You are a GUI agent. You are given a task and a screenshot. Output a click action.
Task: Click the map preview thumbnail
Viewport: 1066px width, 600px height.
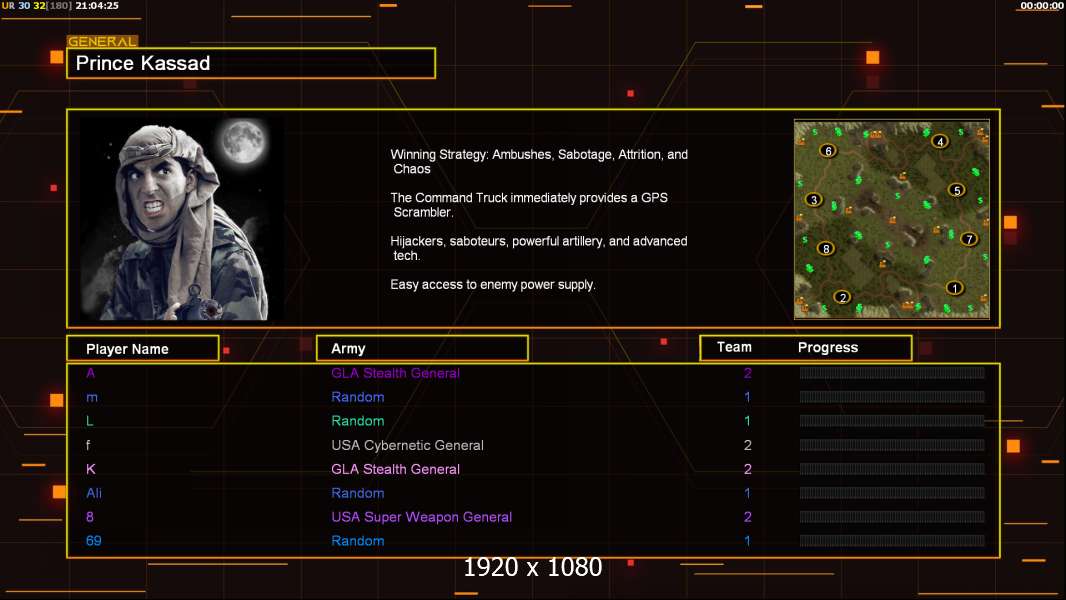coord(892,219)
